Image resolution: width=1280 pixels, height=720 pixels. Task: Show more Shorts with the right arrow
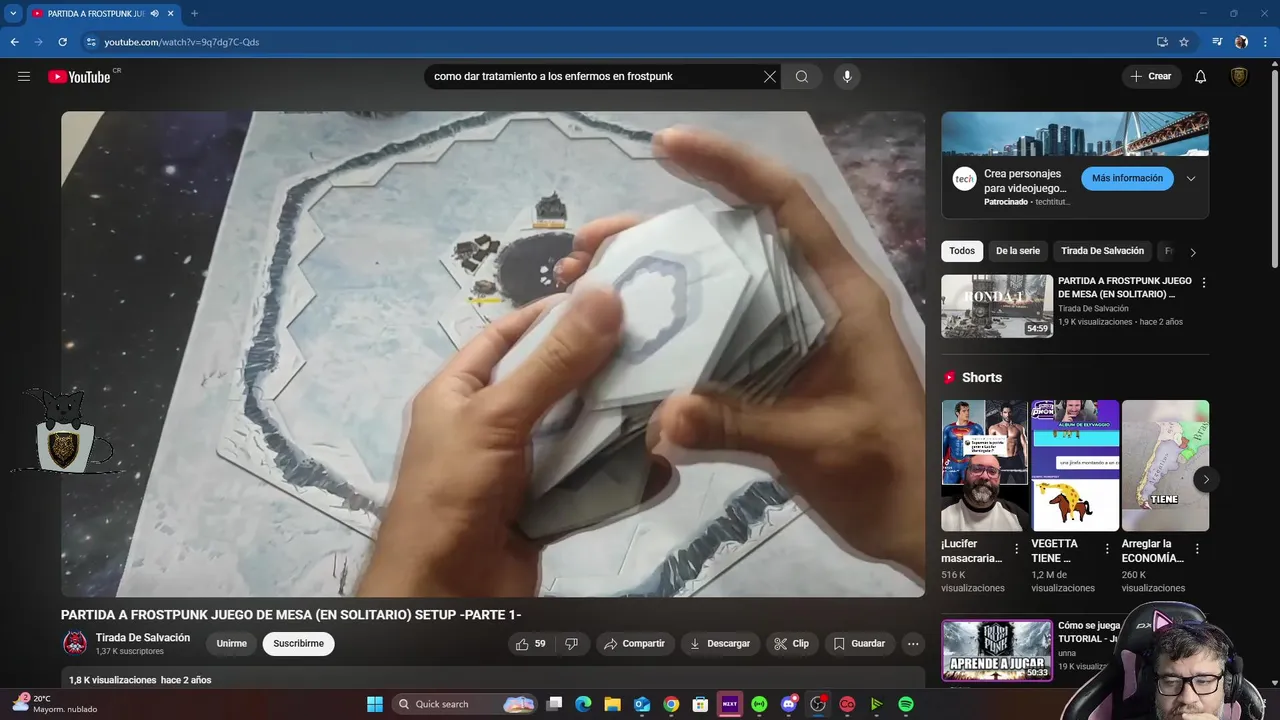(1206, 479)
